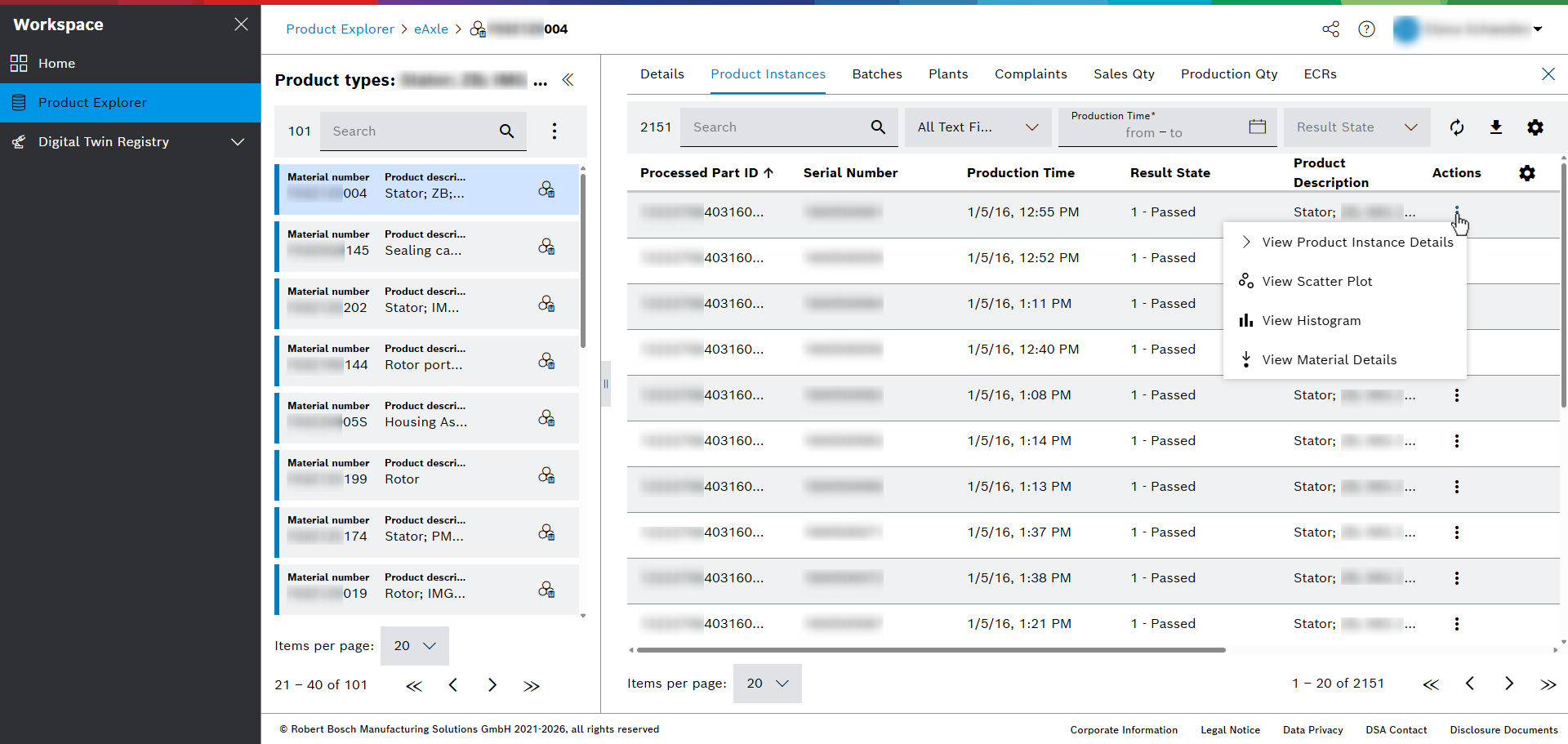Image resolution: width=1568 pixels, height=744 pixels.
Task: Change items per page in product types
Action: point(415,646)
